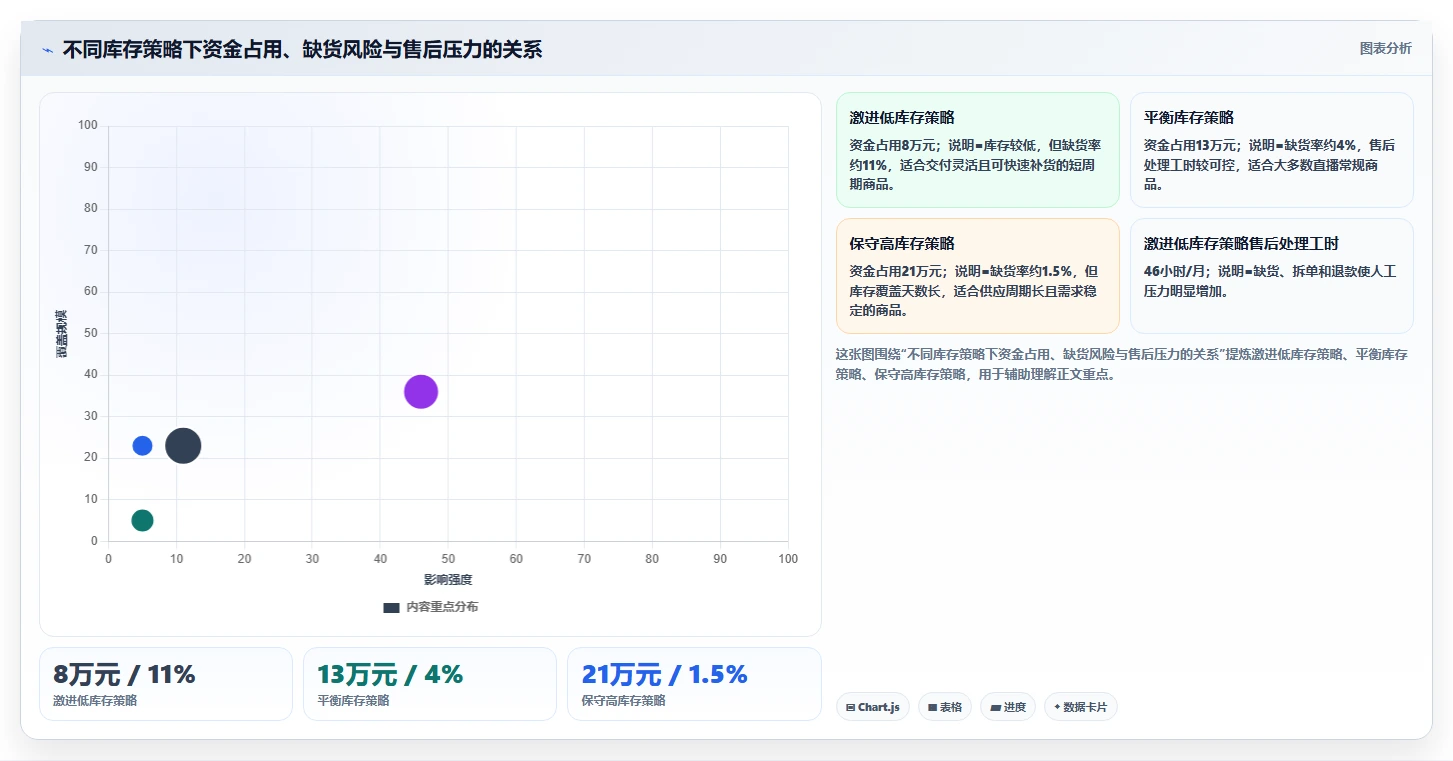
Task: Click the 保守高库存策略 caption under 21万元
Action: point(623,701)
